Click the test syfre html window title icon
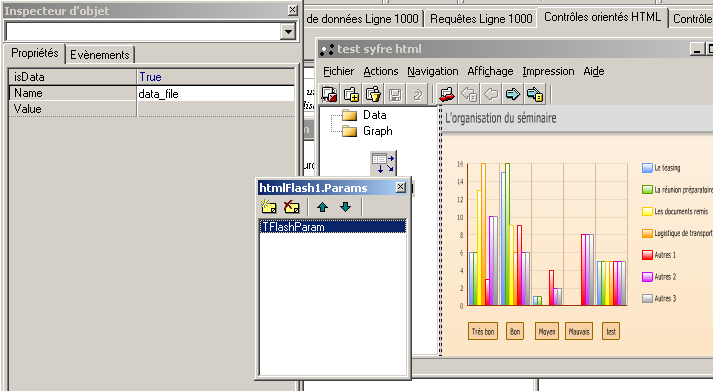713x391 pixels. coord(326,49)
